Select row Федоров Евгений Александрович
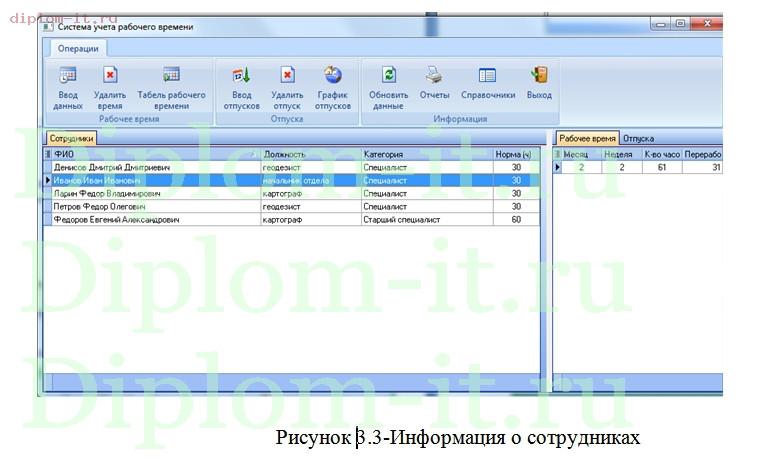 (291, 220)
